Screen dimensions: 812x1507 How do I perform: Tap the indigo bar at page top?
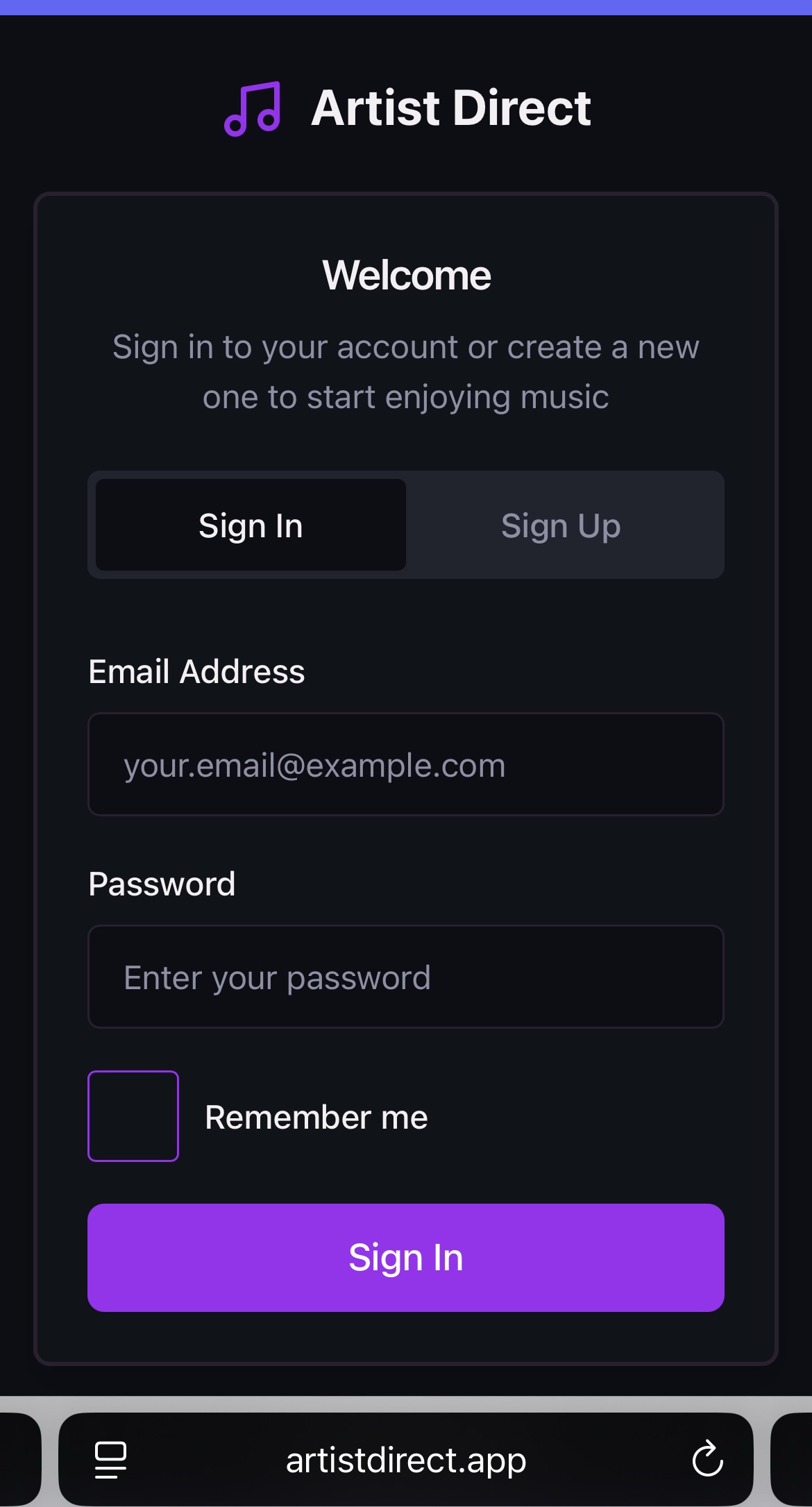tap(406, 7)
